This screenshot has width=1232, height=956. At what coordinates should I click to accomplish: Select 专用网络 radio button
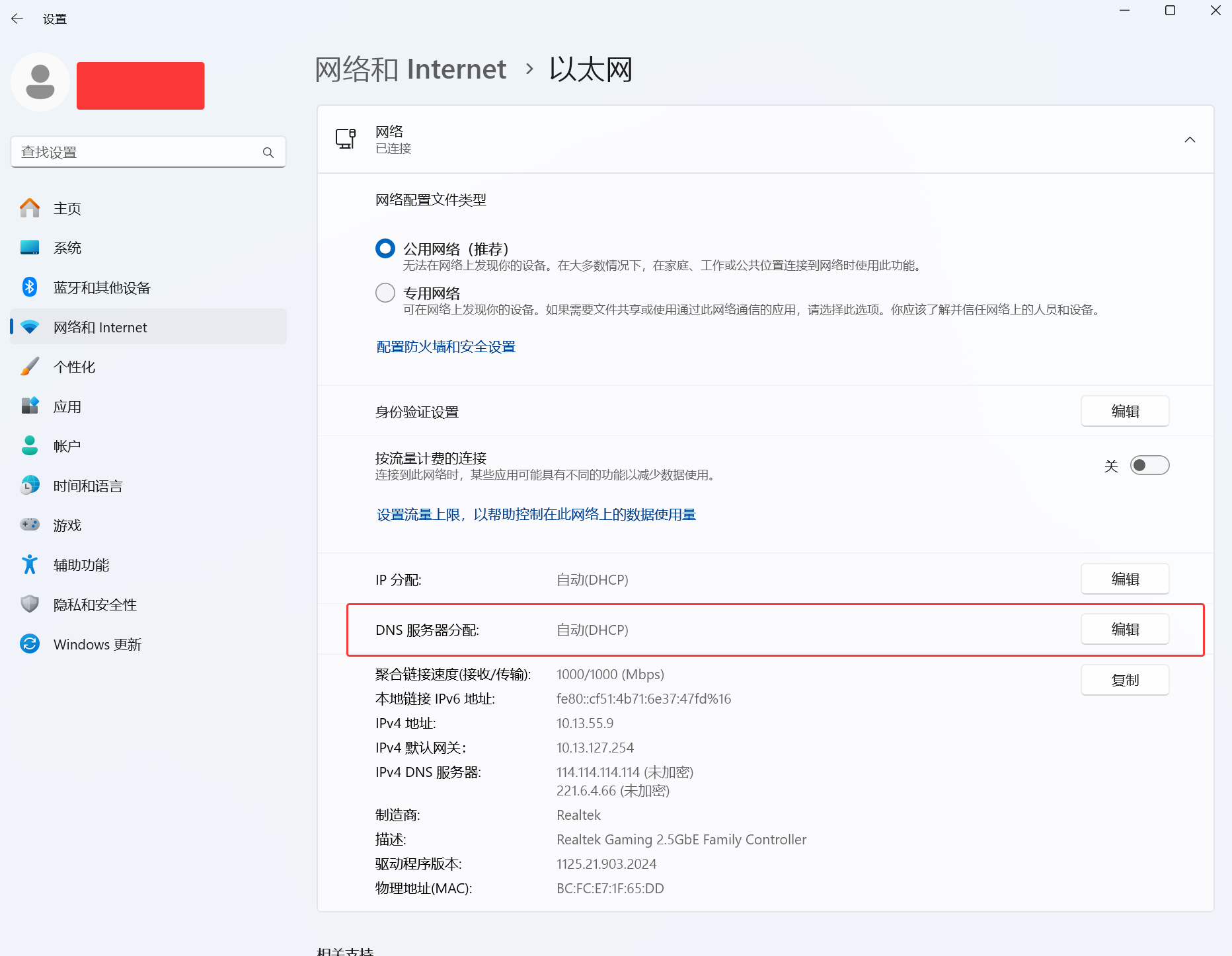(x=385, y=293)
